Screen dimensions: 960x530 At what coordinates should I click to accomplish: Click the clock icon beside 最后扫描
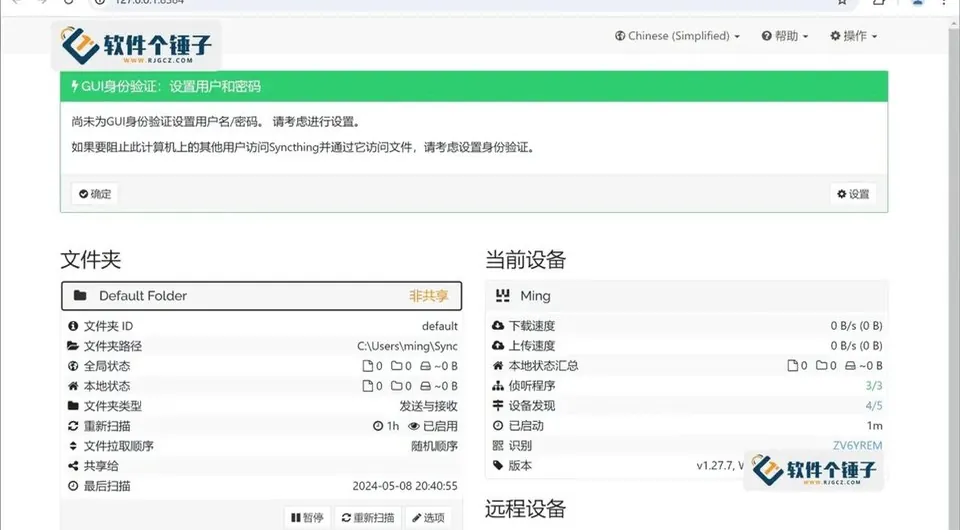click(73, 486)
